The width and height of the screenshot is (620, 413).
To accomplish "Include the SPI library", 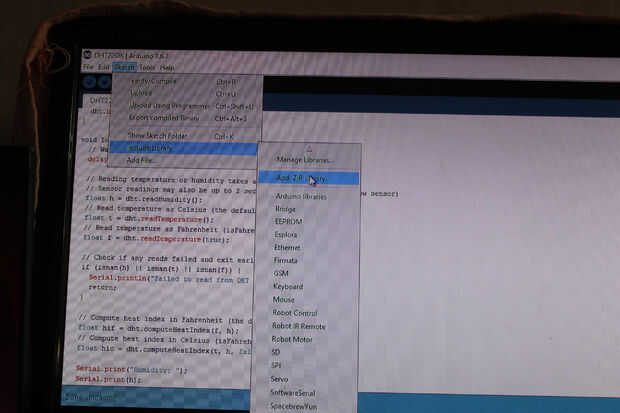I will [x=306, y=366].
